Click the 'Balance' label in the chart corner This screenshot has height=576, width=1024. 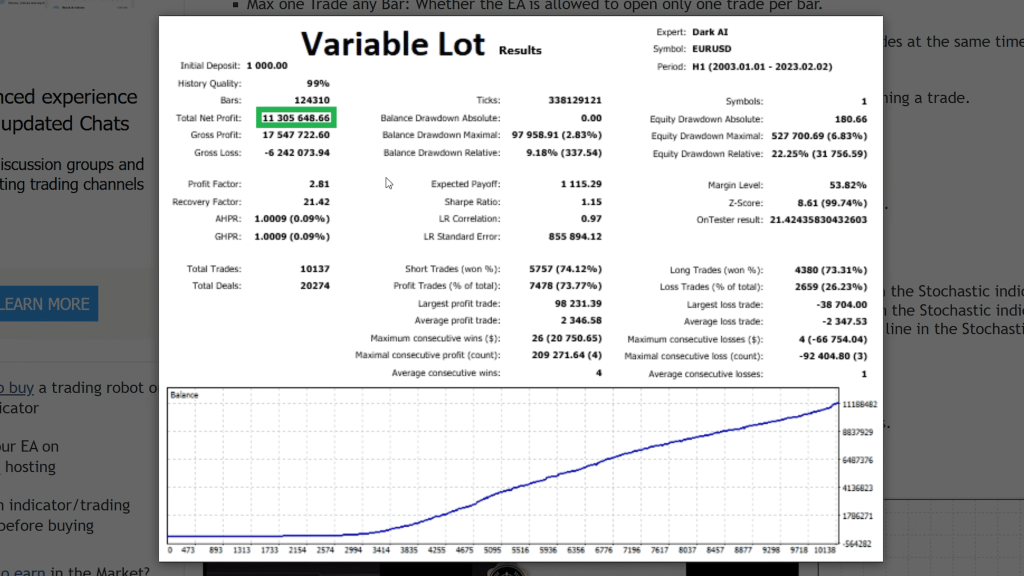[x=184, y=395]
